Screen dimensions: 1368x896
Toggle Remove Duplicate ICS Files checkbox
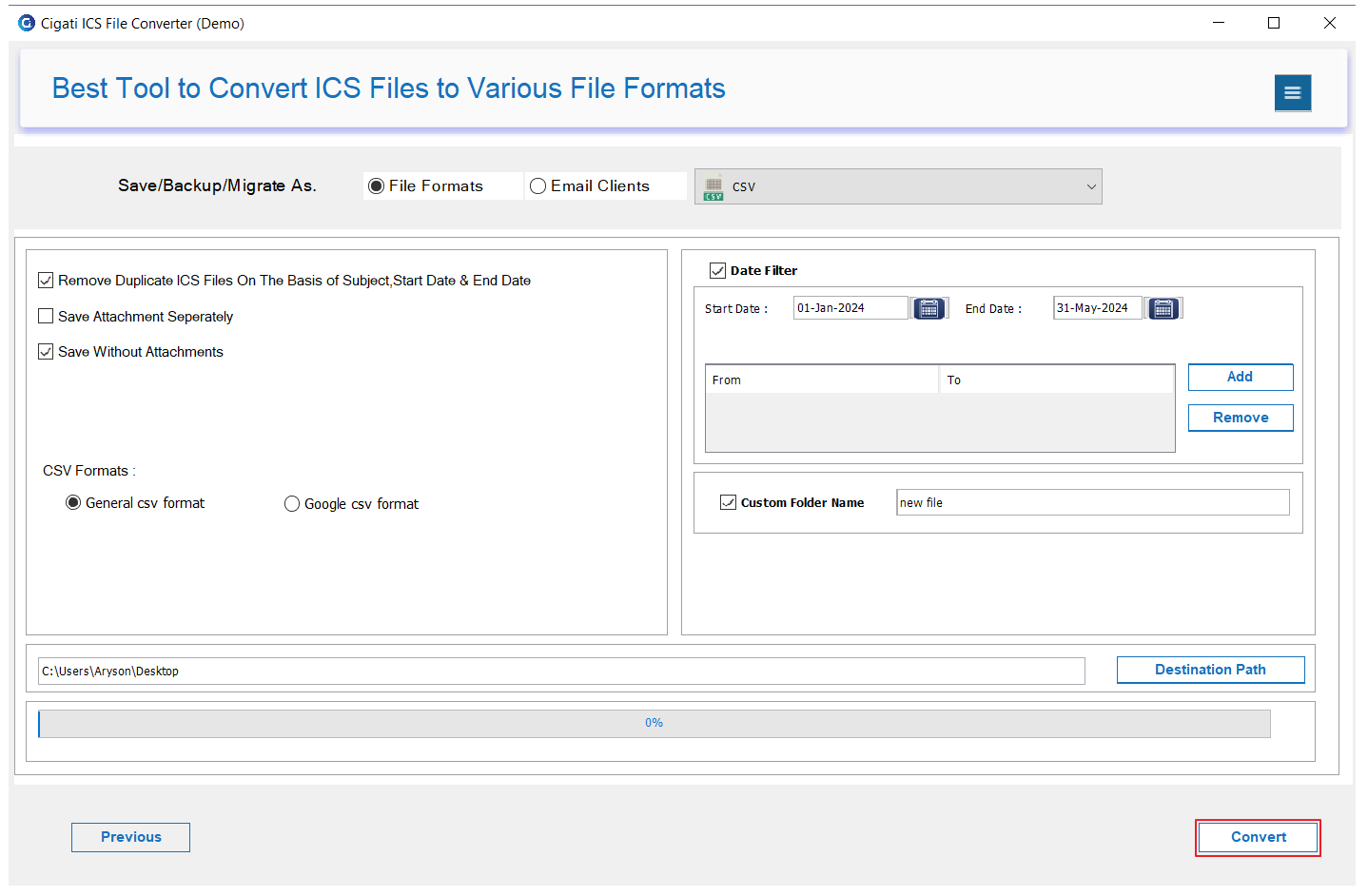pyautogui.click(x=46, y=281)
